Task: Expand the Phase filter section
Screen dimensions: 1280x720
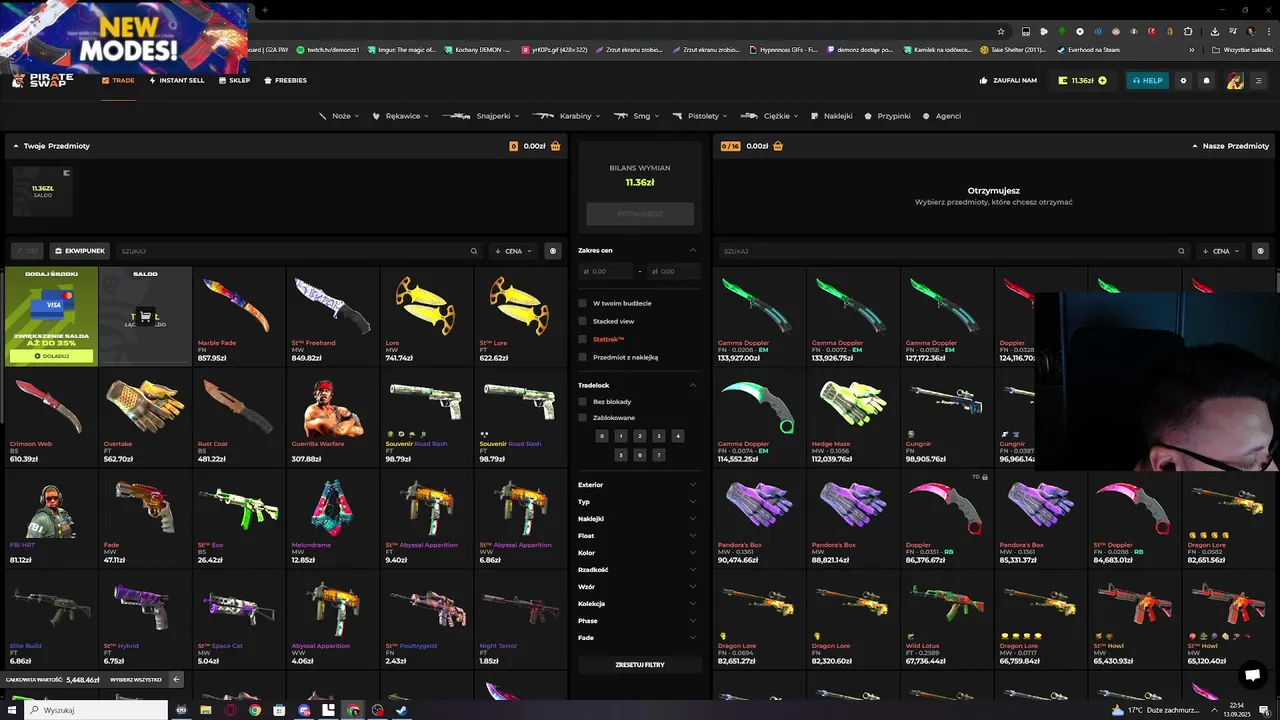Action: (637, 621)
